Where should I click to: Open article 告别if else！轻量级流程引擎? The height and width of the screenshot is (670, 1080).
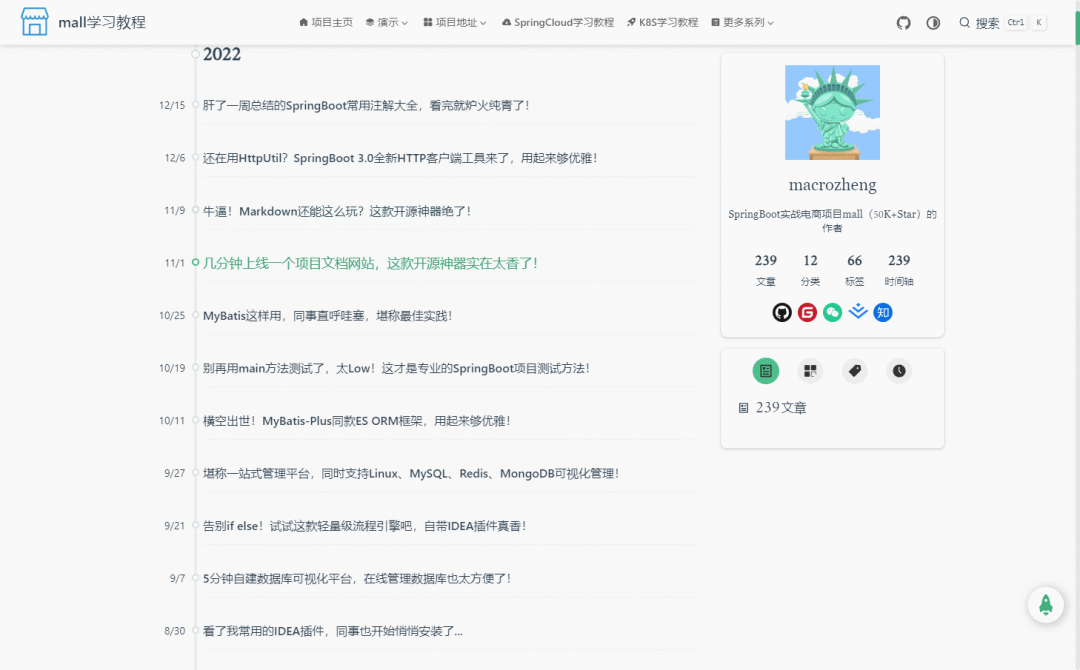(x=365, y=526)
